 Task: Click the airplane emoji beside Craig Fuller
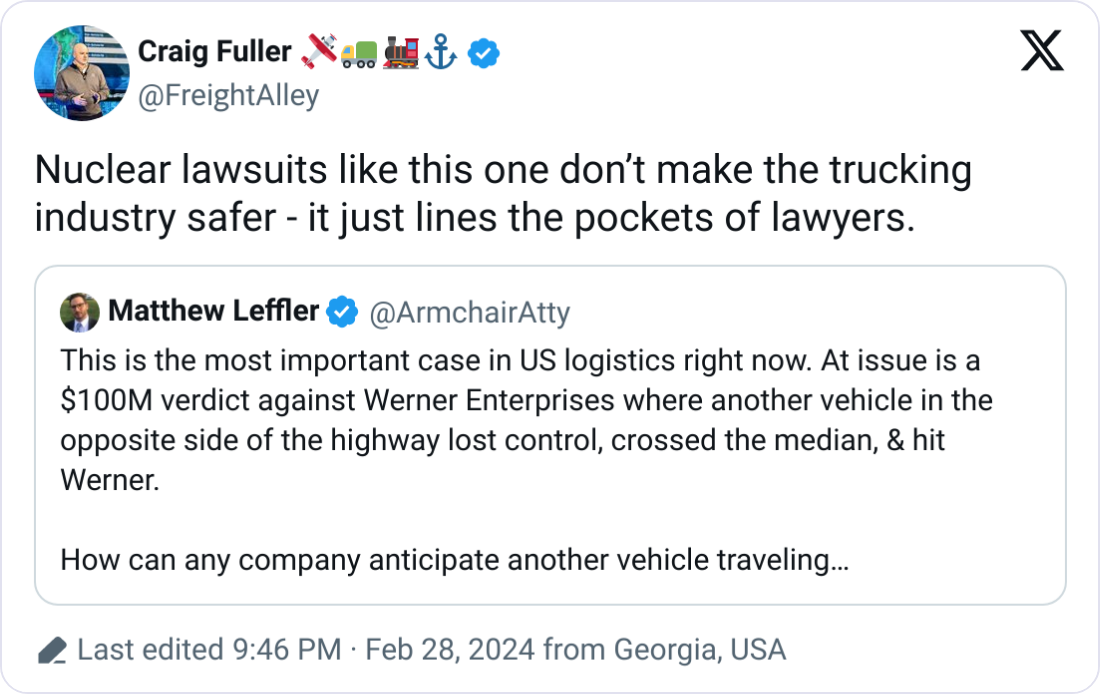(x=319, y=53)
